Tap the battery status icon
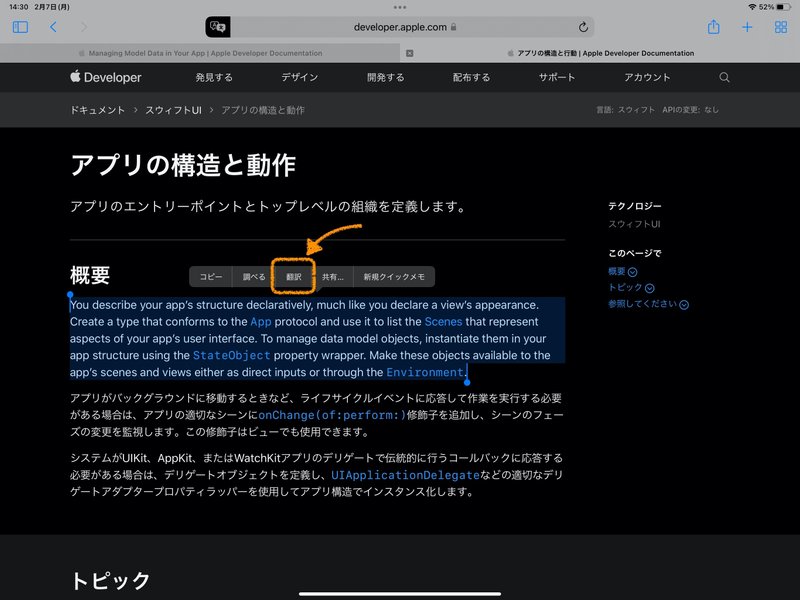The height and width of the screenshot is (600, 800). (x=784, y=7)
